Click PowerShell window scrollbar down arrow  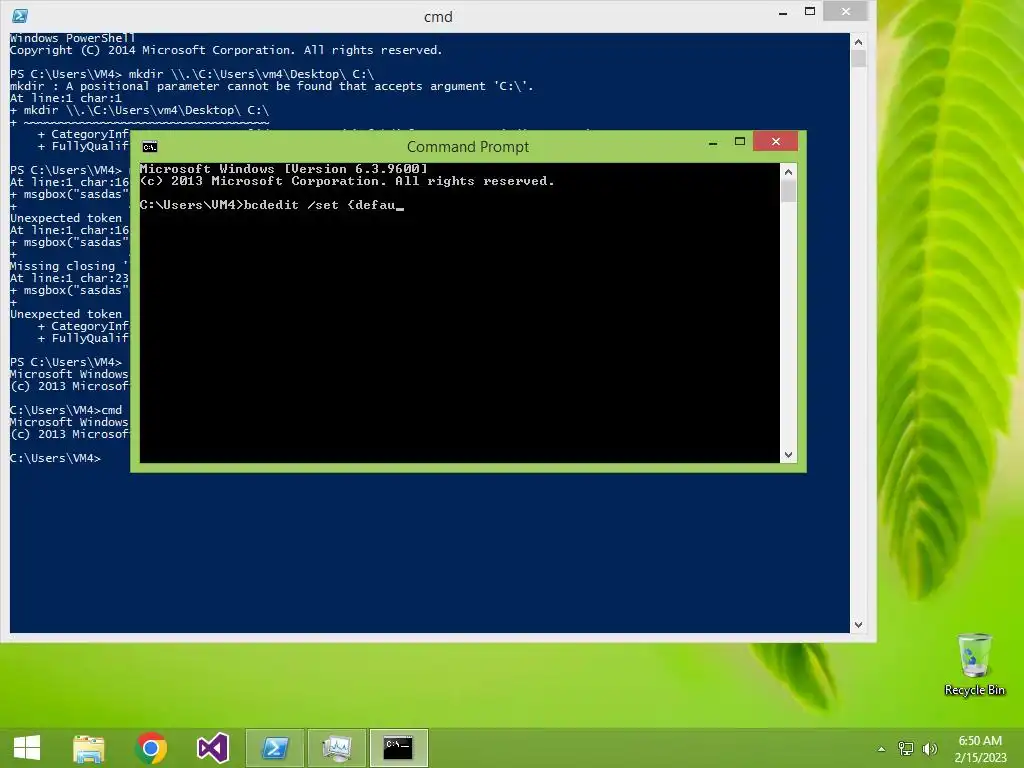pos(858,624)
